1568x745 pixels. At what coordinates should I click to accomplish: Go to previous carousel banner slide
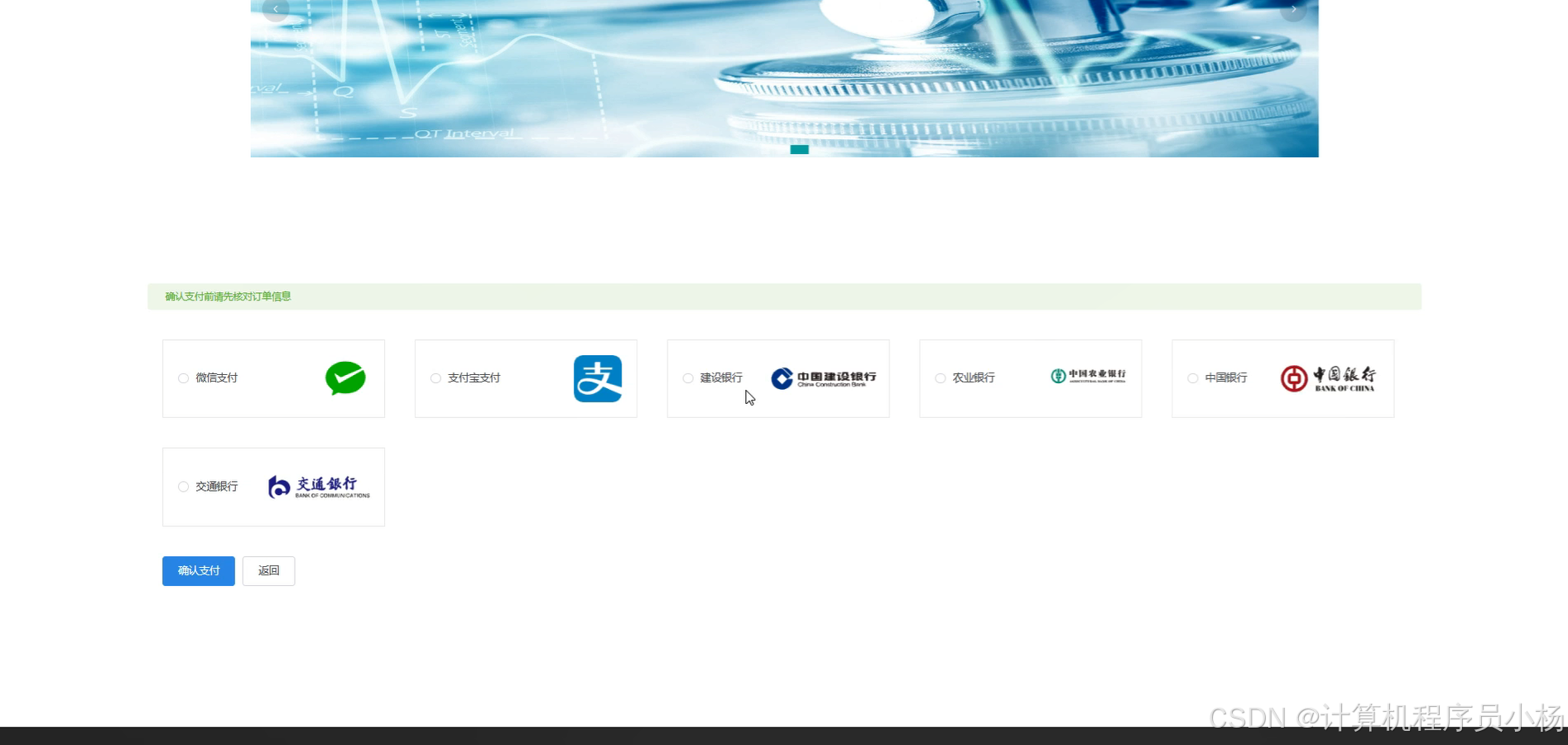tap(276, 9)
